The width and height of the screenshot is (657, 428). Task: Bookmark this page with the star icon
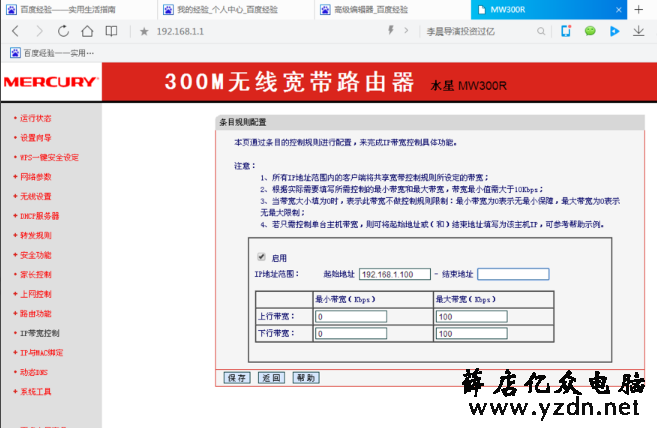[x=144, y=31]
